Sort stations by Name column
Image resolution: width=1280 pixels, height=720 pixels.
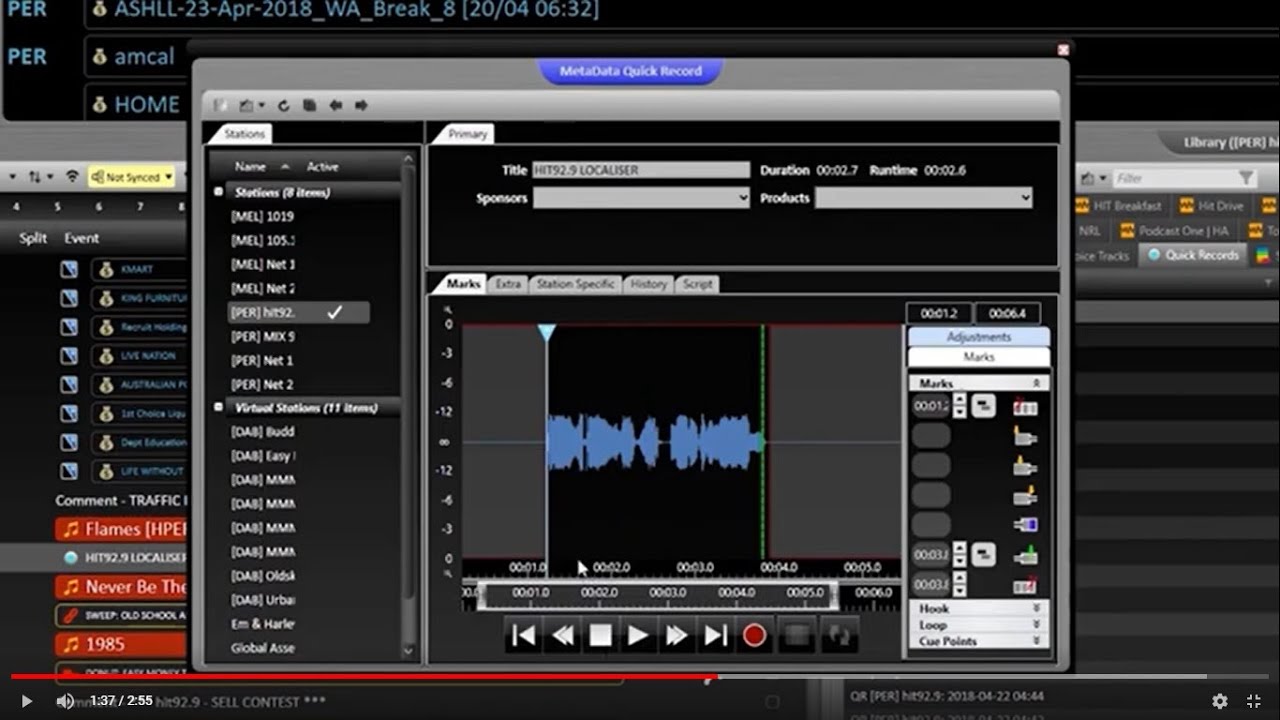coord(250,167)
